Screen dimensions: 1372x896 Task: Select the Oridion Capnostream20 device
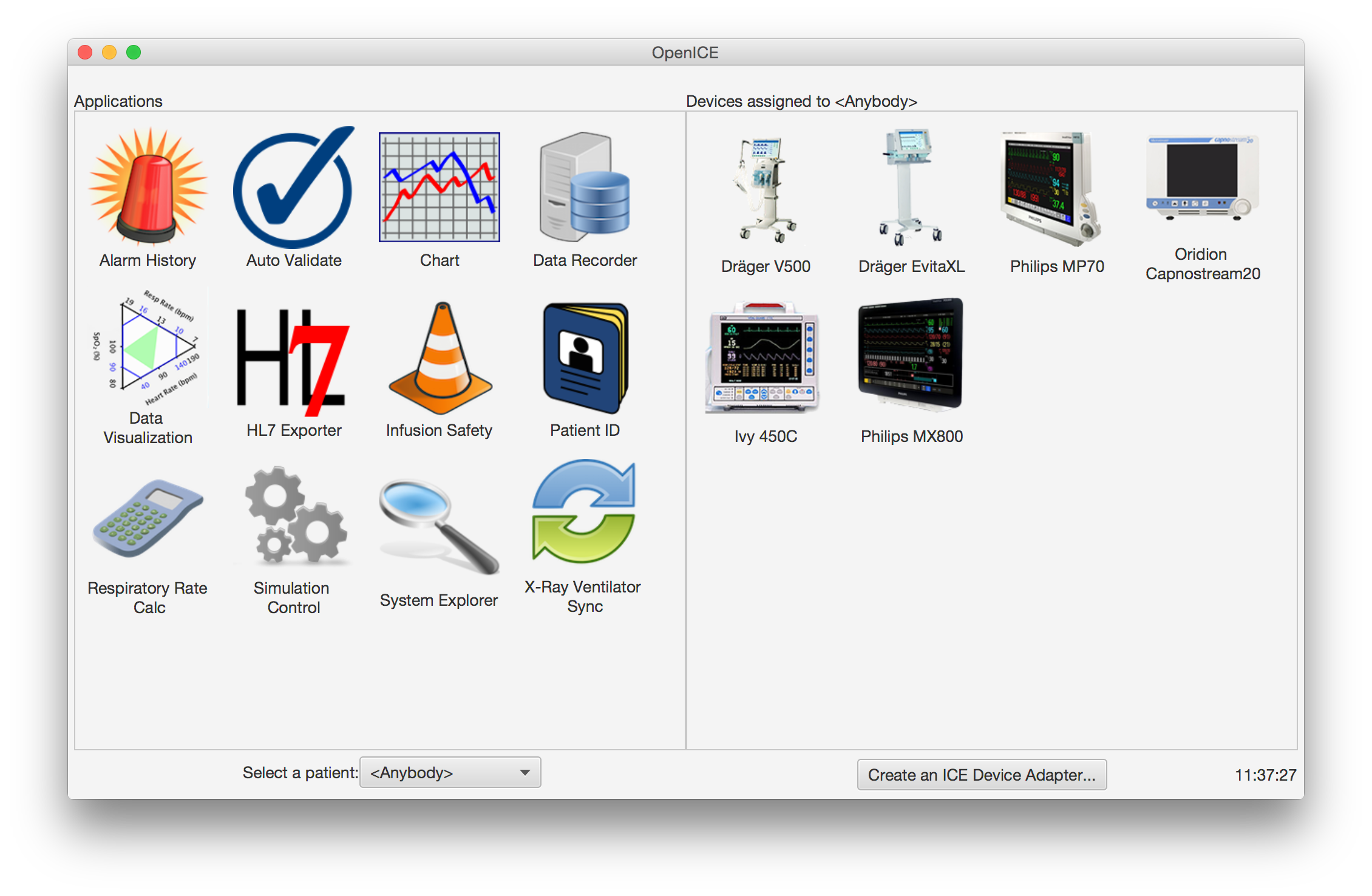pyautogui.click(x=1203, y=178)
